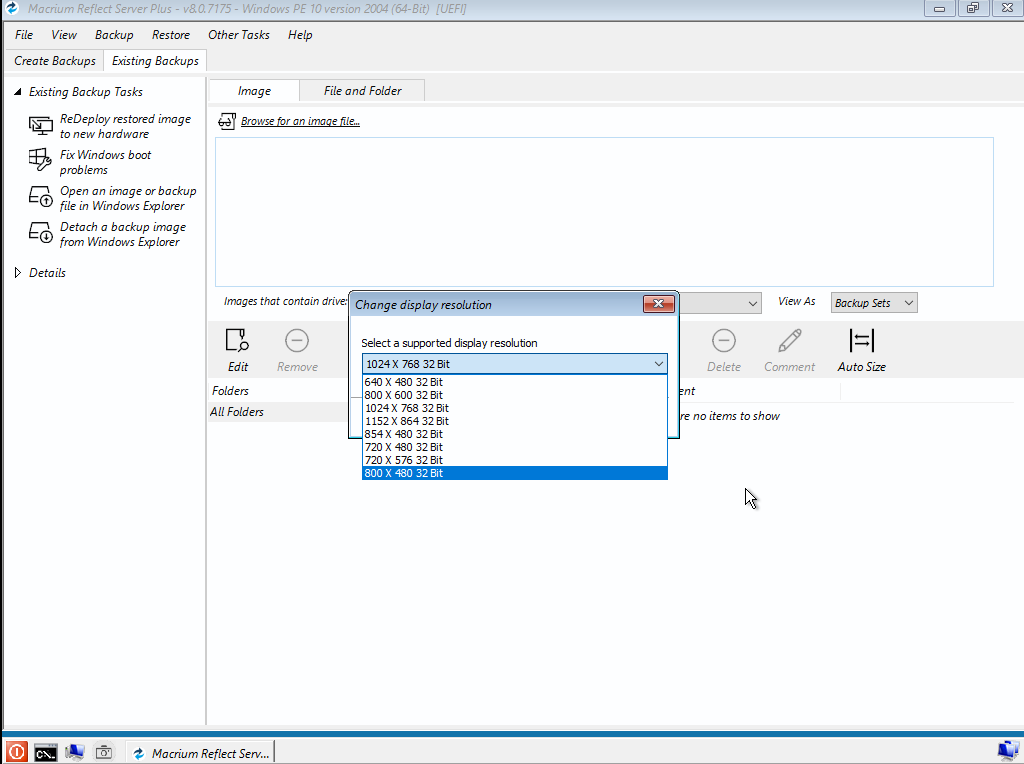The image size is (1024, 764).
Task: Click the Detach backup image icon
Action: [x=40, y=233]
